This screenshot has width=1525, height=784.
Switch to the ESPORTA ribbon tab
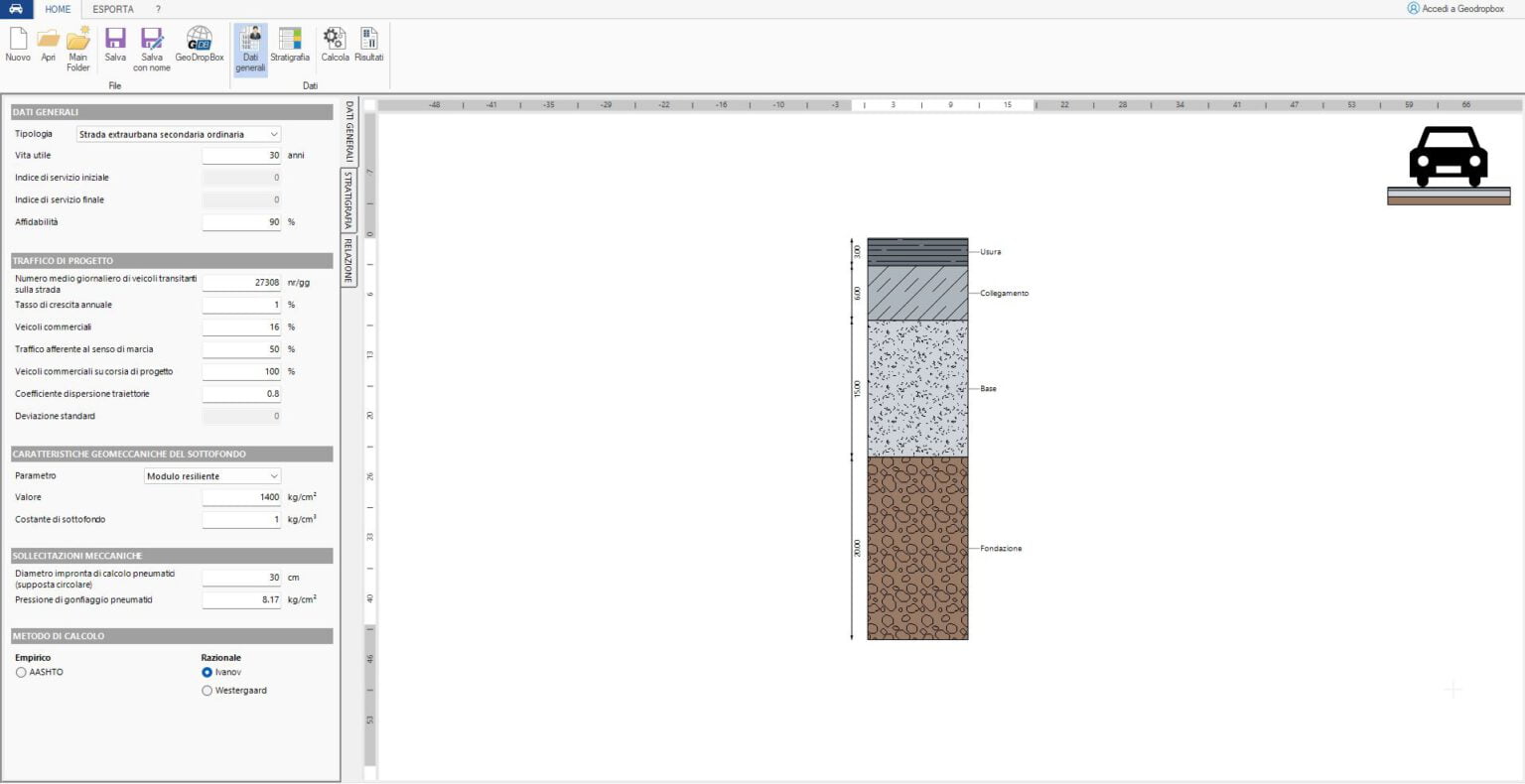(x=112, y=9)
